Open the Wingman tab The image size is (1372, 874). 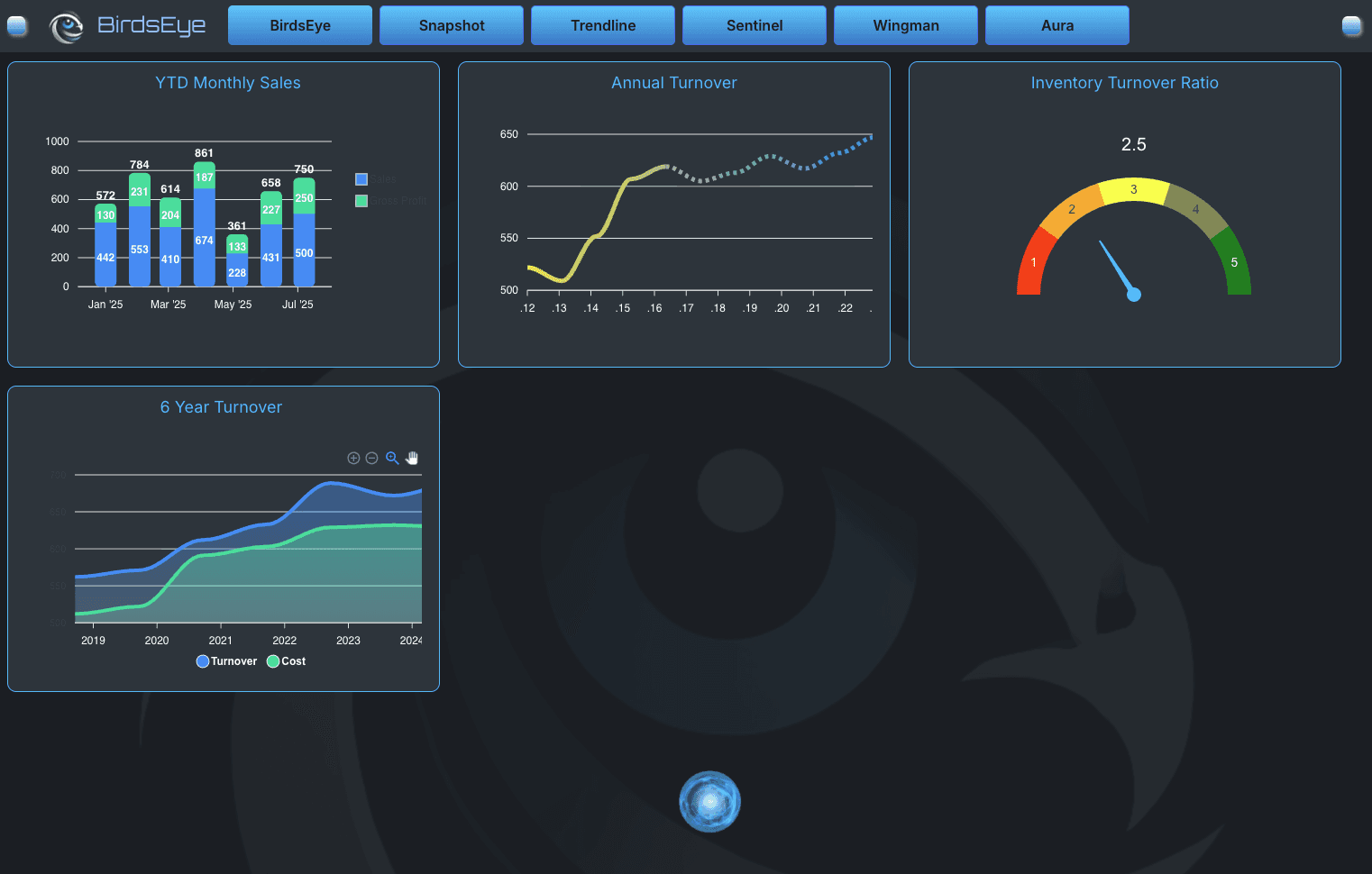(x=906, y=25)
